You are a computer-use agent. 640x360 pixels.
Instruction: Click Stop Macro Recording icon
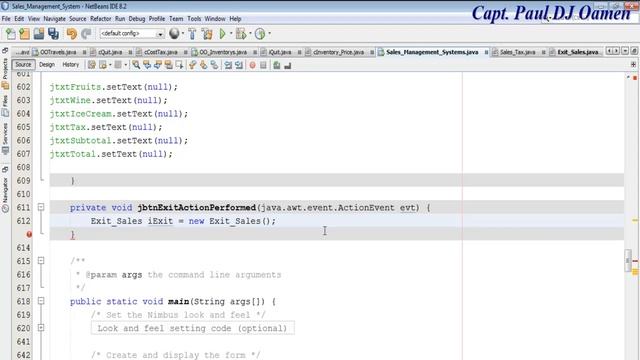pos(263,65)
